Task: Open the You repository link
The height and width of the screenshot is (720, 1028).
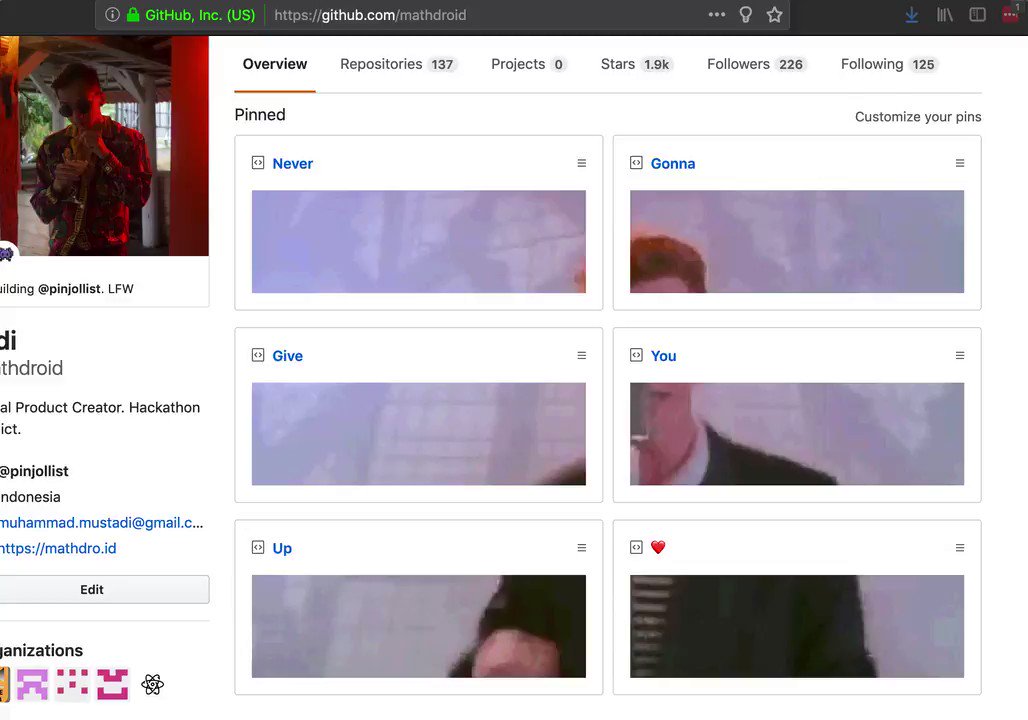Action: (x=663, y=355)
